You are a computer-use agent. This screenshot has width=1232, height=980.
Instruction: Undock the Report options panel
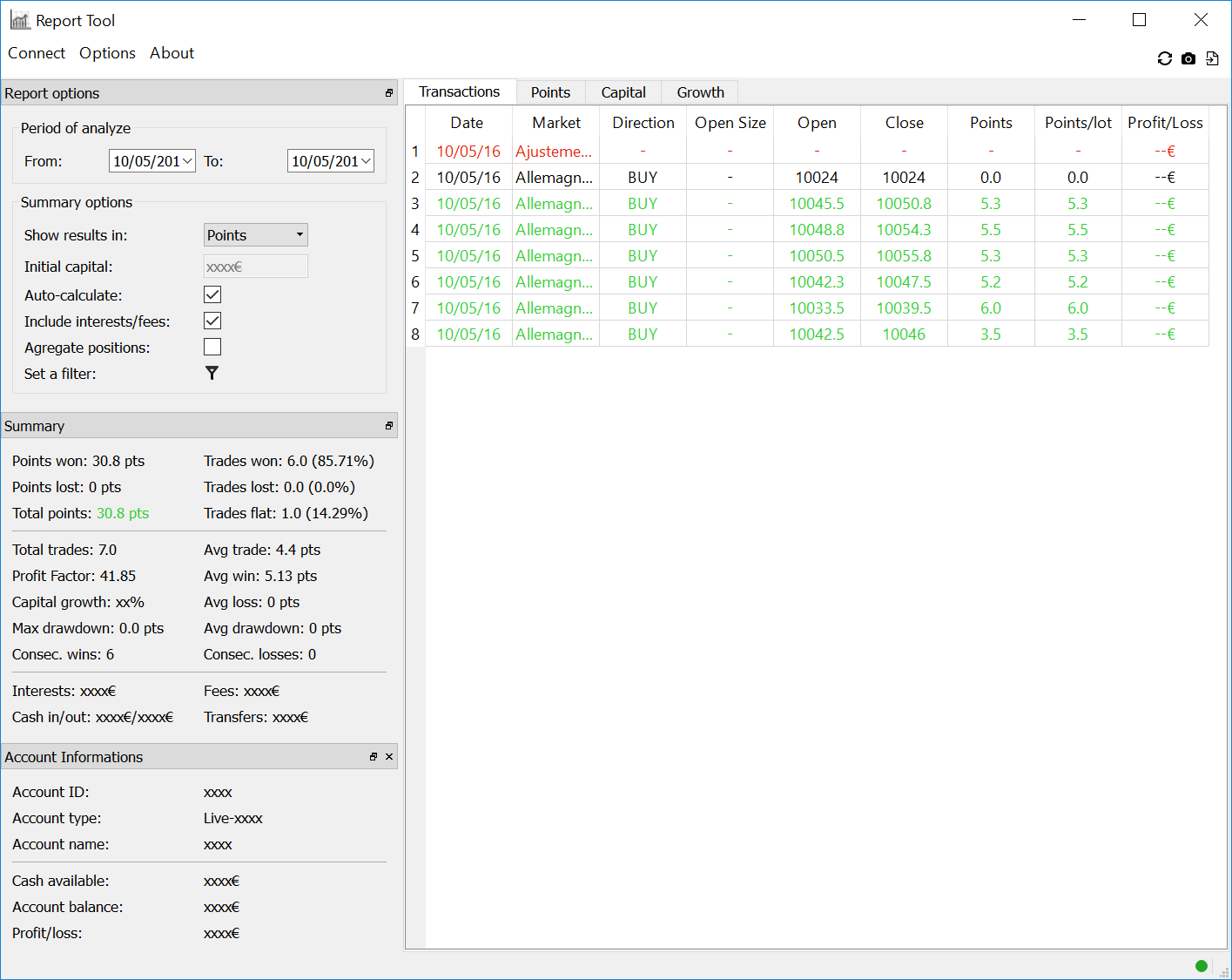(388, 93)
